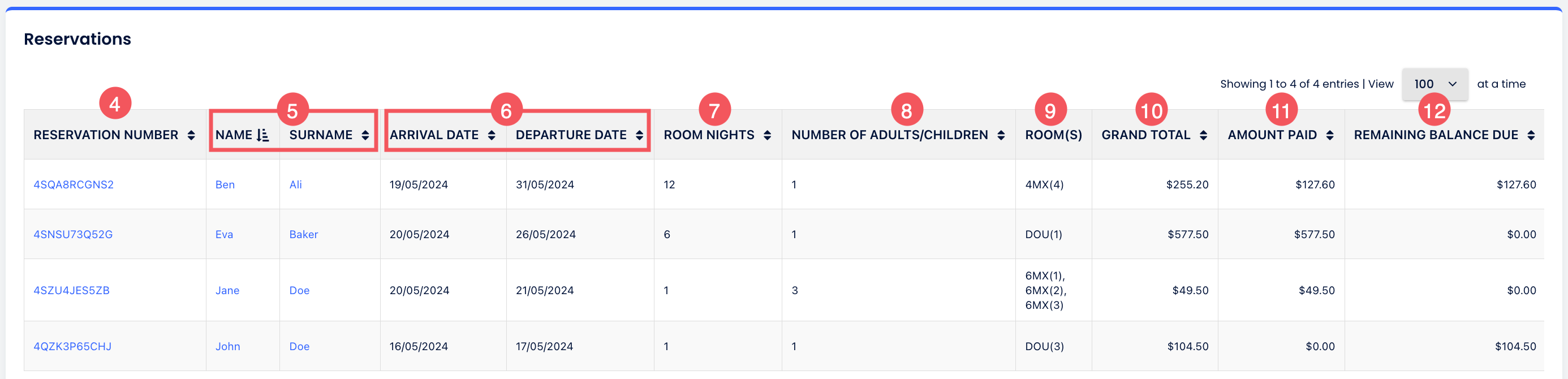Click the surname Baker link

point(304,234)
